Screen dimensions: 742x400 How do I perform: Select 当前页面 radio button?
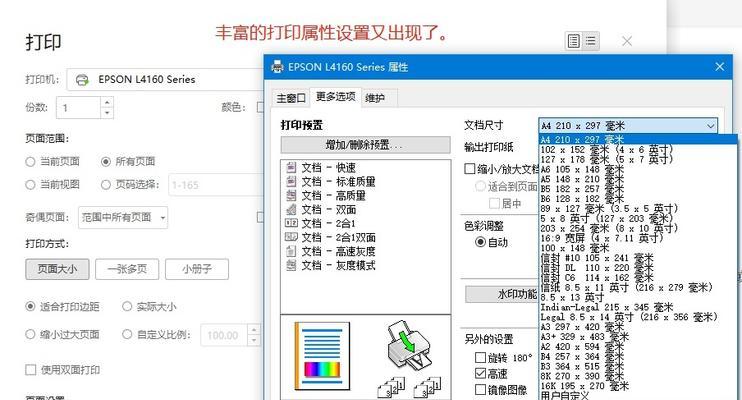click(x=30, y=162)
